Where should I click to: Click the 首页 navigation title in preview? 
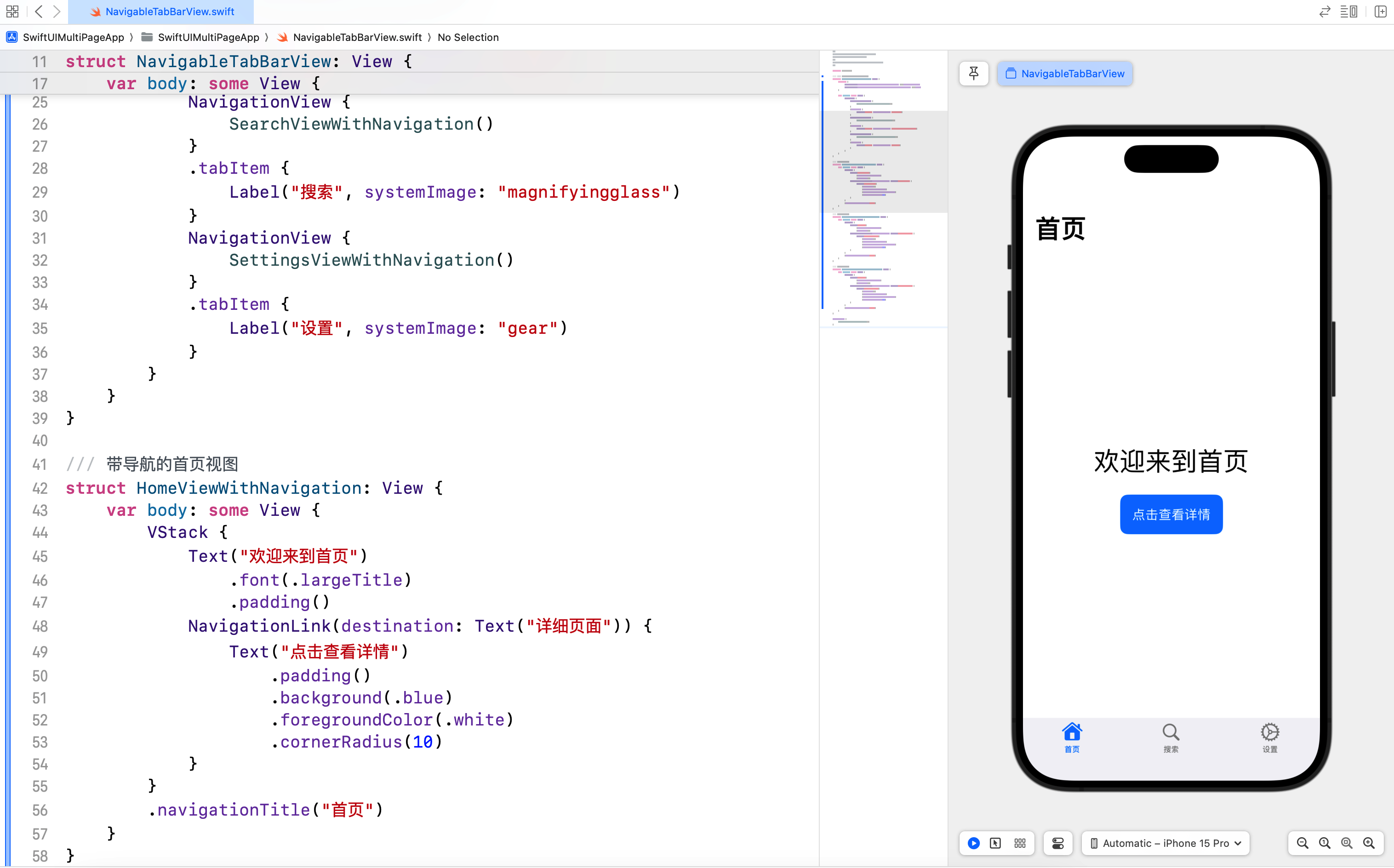(1060, 228)
